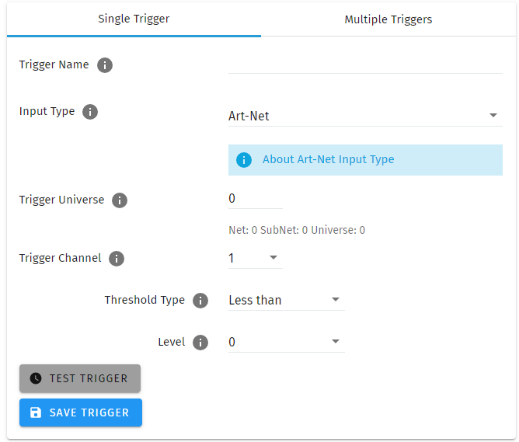Click the Save Trigger button
This screenshot has height=442, width=519.
81,413
